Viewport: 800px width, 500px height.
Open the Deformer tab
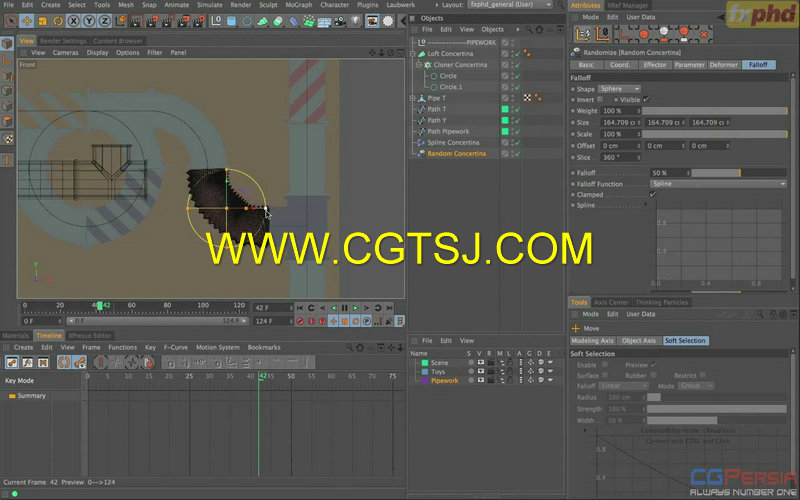723,65
